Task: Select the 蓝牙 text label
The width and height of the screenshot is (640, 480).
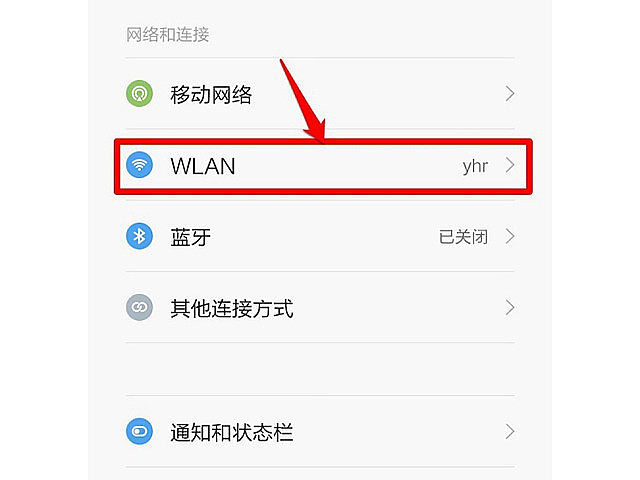Action: point(191,237)
